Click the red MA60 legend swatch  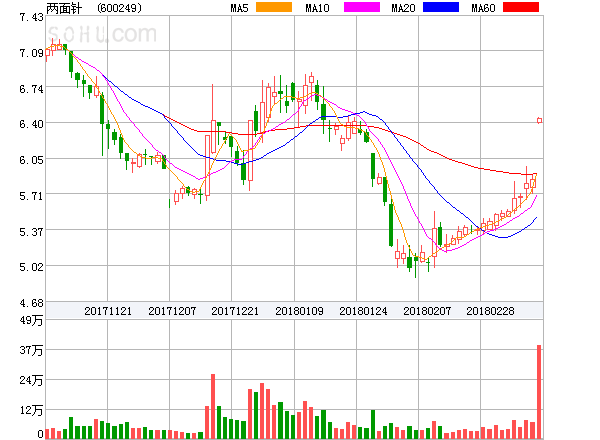[521, 7]
